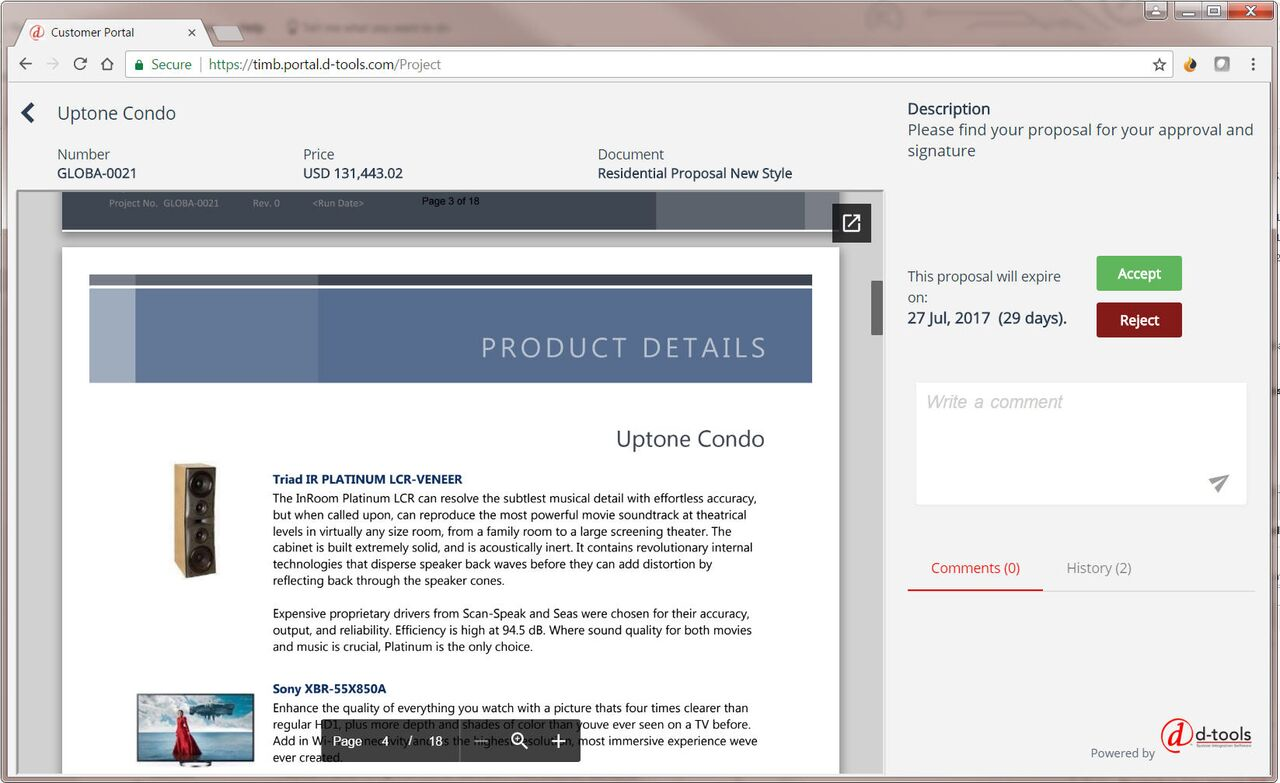
Task: Click the padlock to view site security info
Action: (140, 63)
